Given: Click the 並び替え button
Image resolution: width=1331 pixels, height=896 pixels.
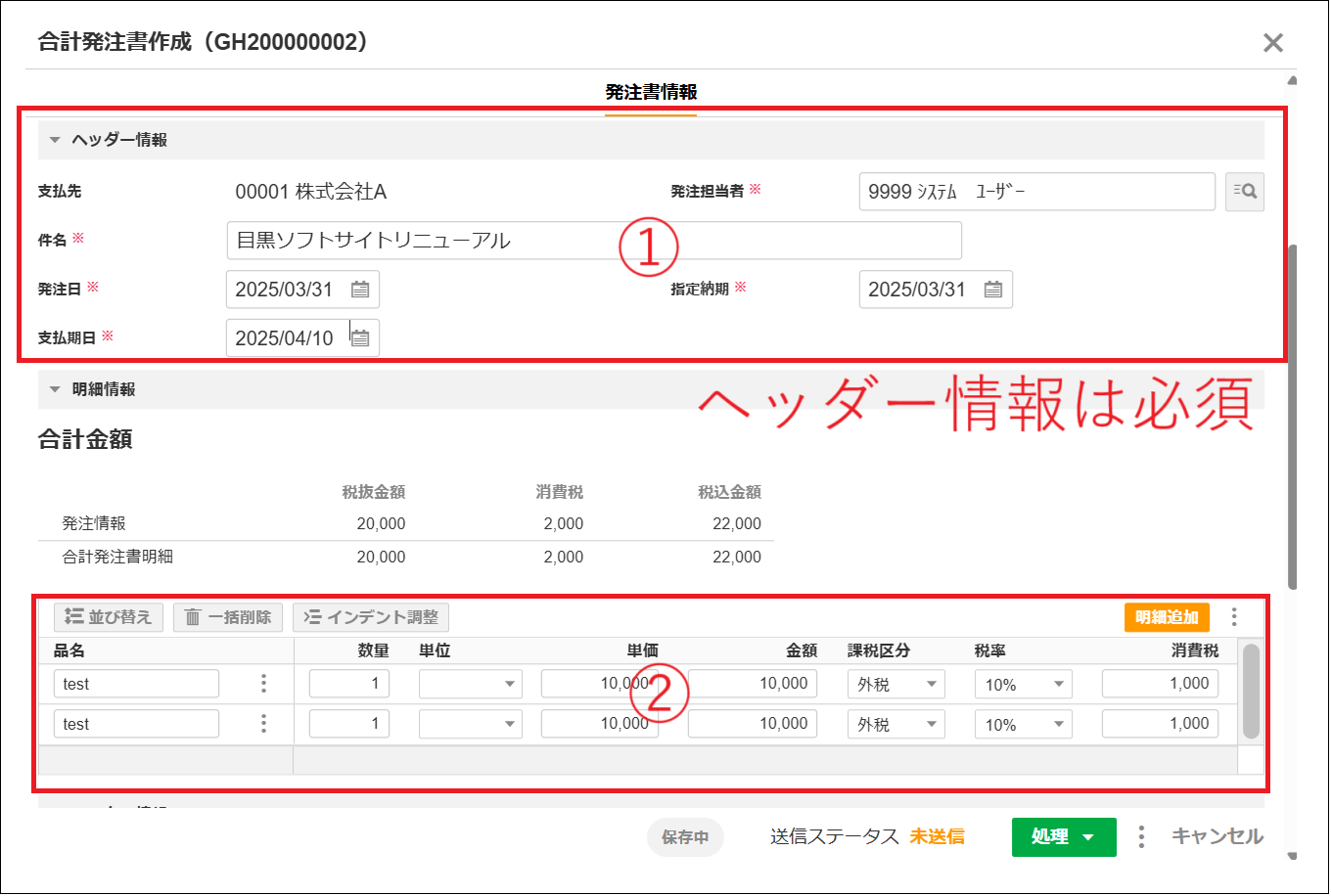Looking at the screenshot, I should click(109, 617).
